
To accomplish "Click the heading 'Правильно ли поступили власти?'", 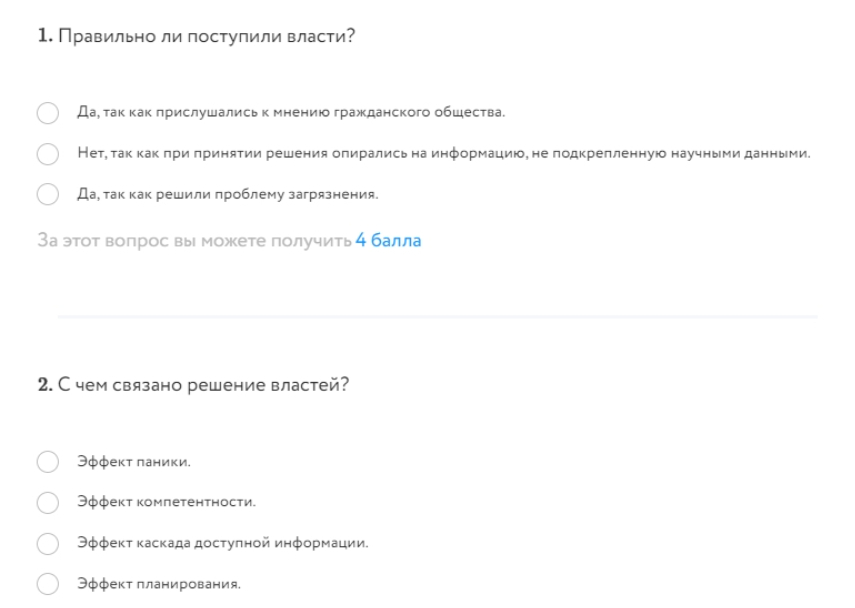I will click(207, 36).
